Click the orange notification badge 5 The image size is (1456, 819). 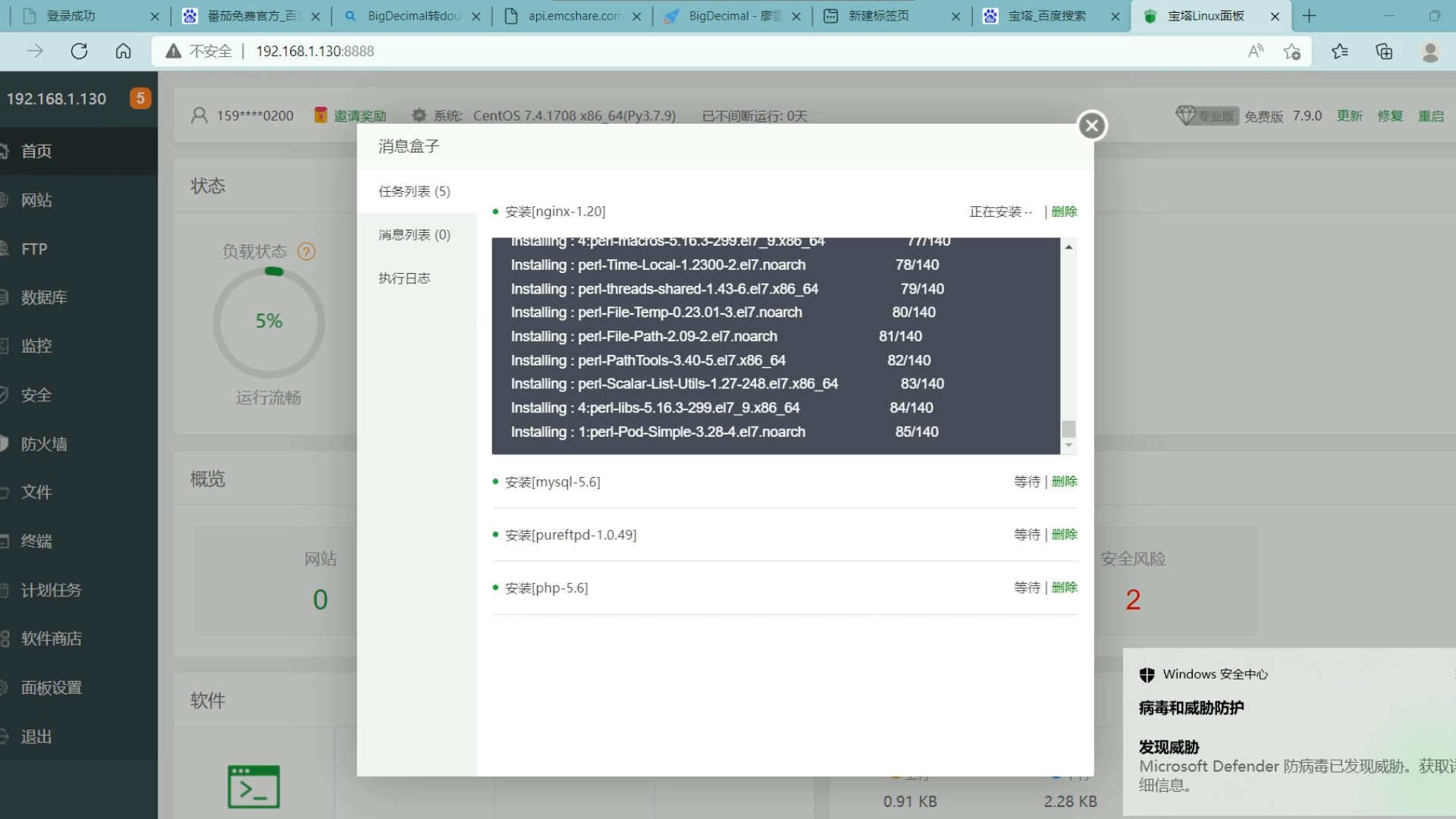[x=140, y=99]
